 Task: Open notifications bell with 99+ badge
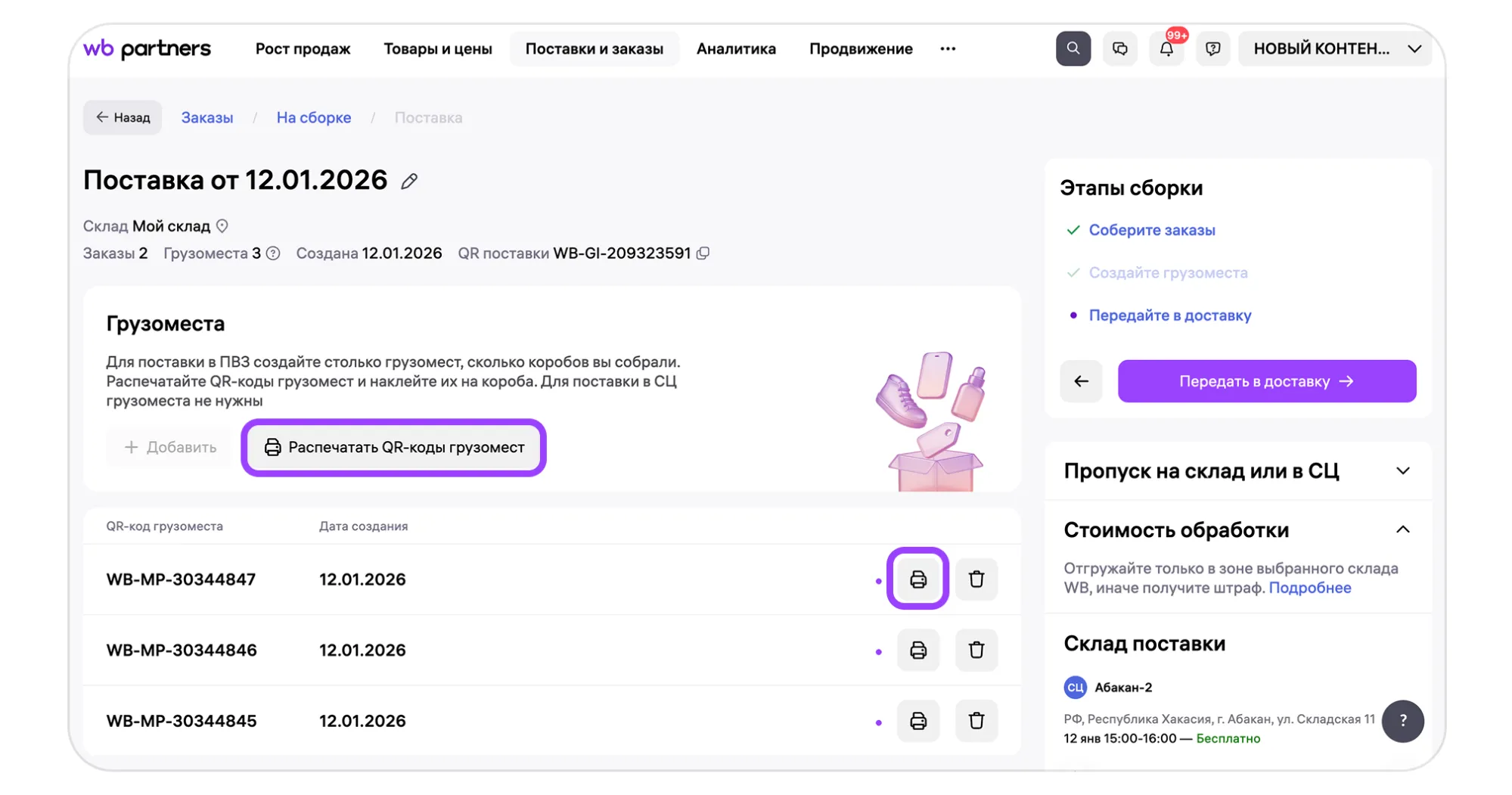pos(1166,48)
